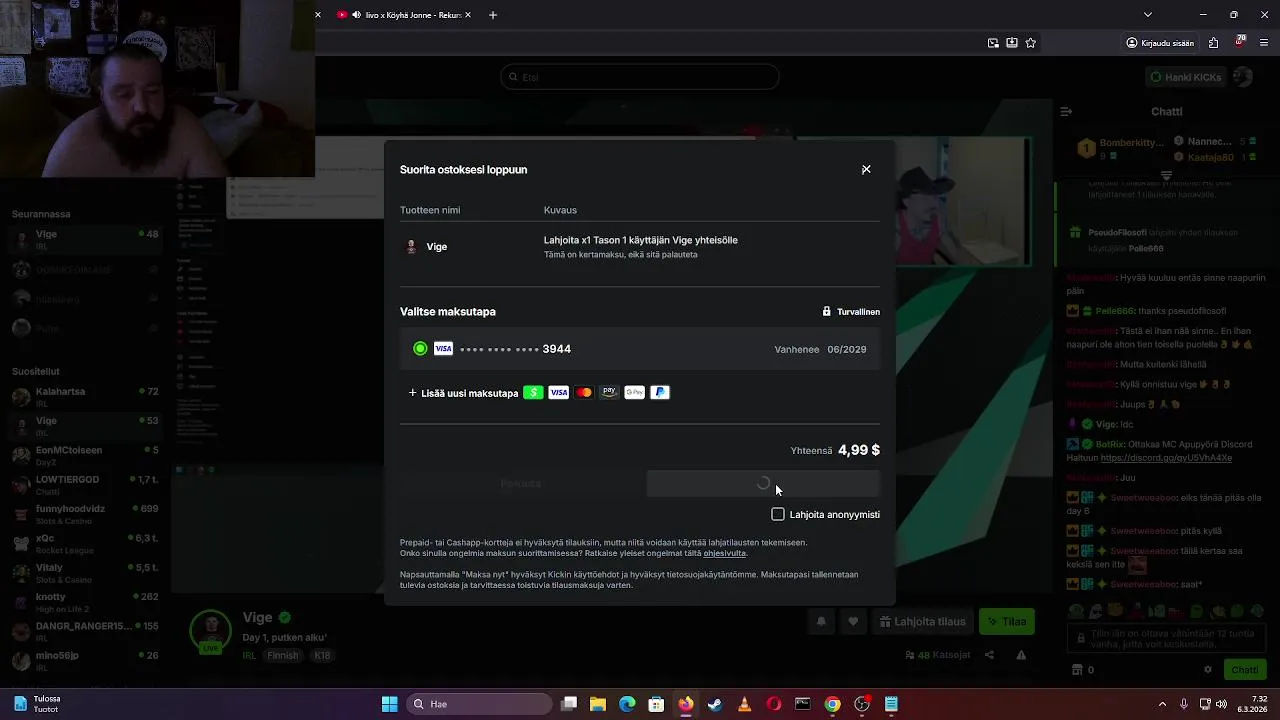Open the tab list dropdown chevron
This screenshot has width=1280, height=720.
(1148, 15)
